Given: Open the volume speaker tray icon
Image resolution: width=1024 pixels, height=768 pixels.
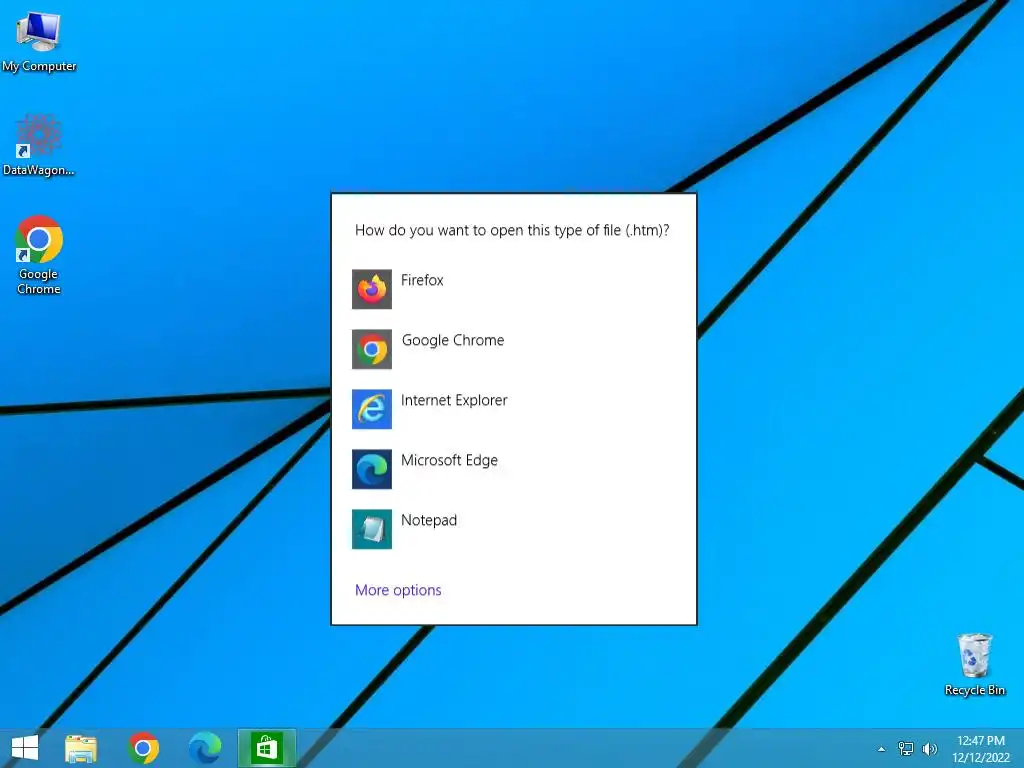Looking at the screenshot, I should click(x=929, y=748).
